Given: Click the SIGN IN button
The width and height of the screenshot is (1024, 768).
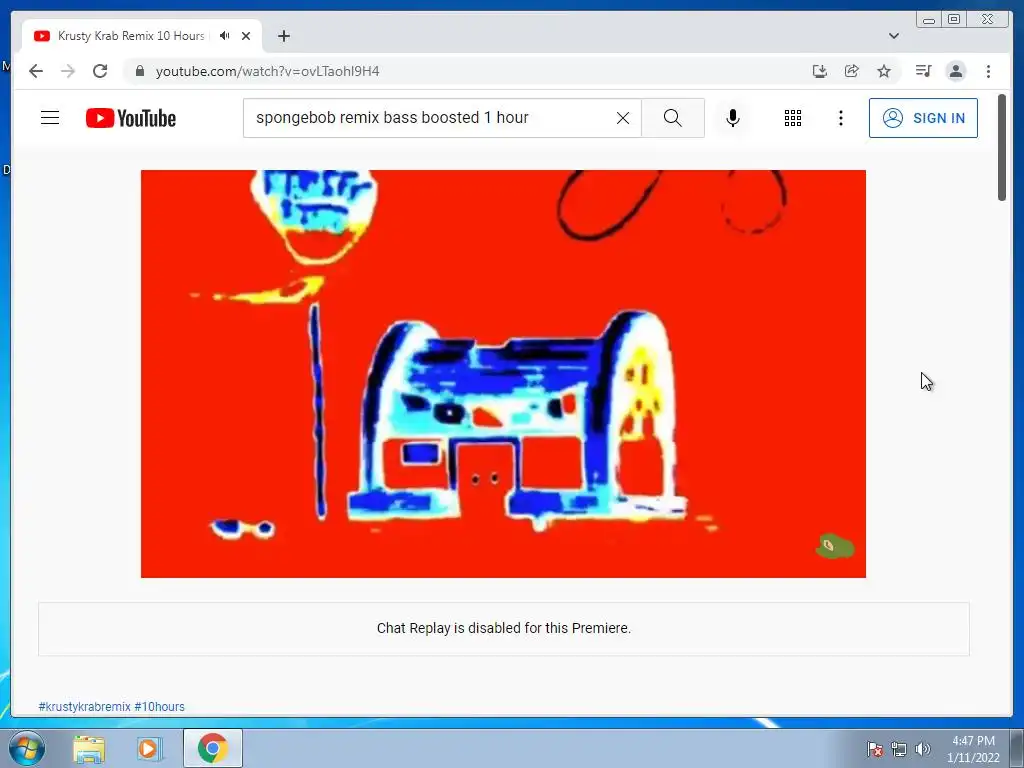Looking at the screenshot, I should click(x=923, y=118).
